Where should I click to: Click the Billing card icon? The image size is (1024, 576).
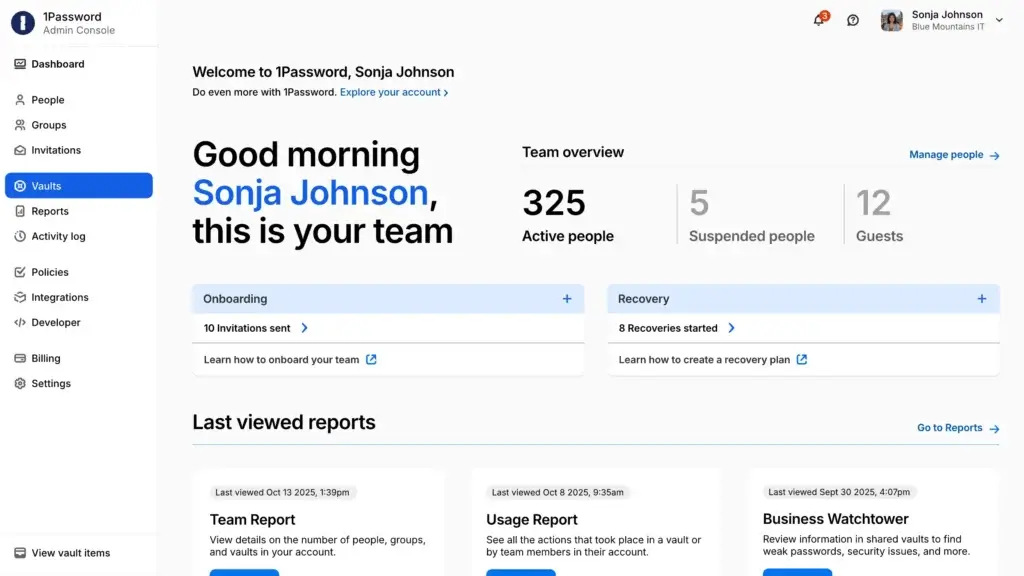20,359
